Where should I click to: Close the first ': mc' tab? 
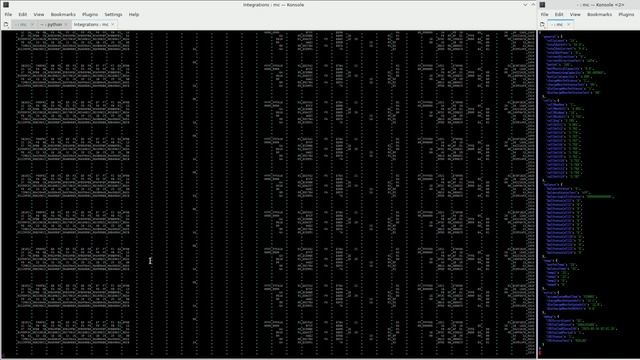click(x=33, y=24)
